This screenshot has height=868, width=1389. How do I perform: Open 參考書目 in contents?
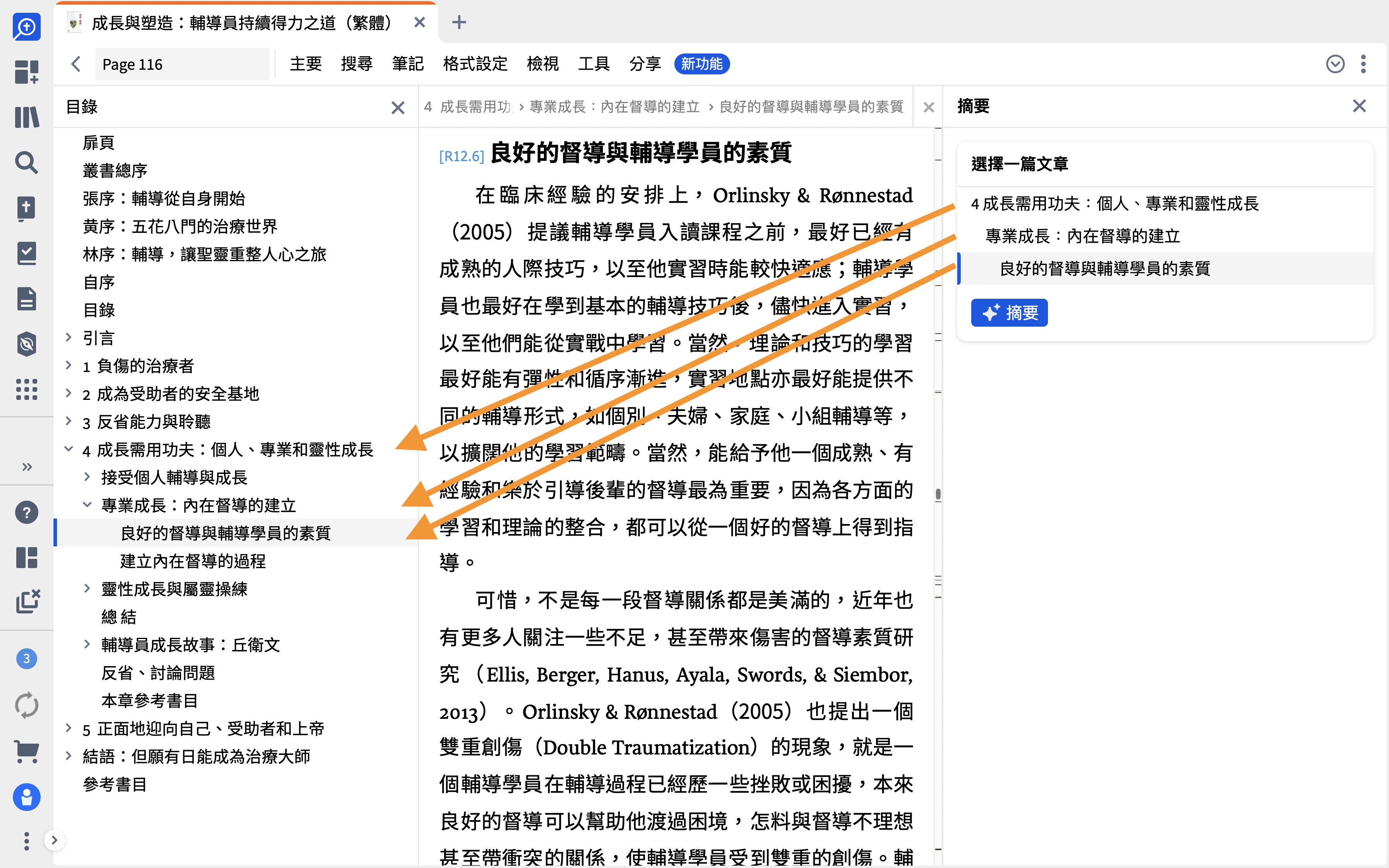(115, 784)
